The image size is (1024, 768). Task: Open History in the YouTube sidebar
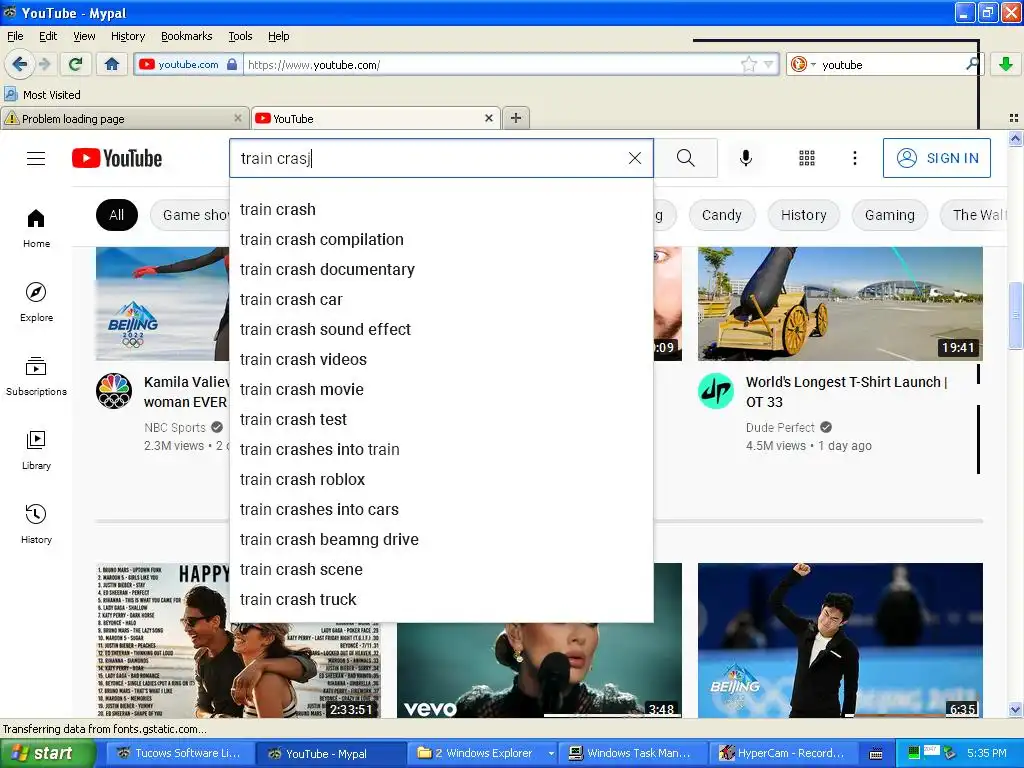click(36, 524)
